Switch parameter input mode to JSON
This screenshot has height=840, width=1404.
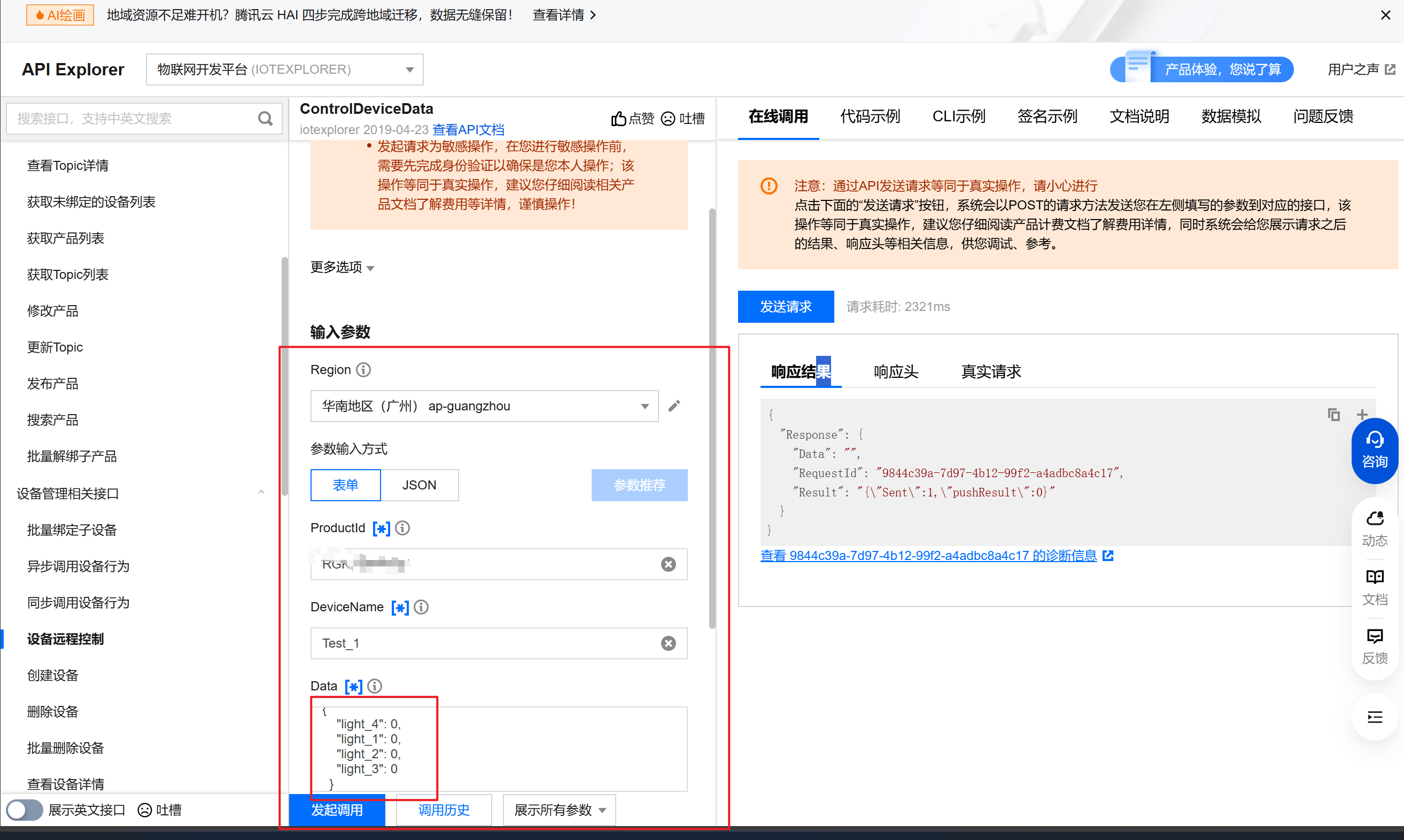419,485
